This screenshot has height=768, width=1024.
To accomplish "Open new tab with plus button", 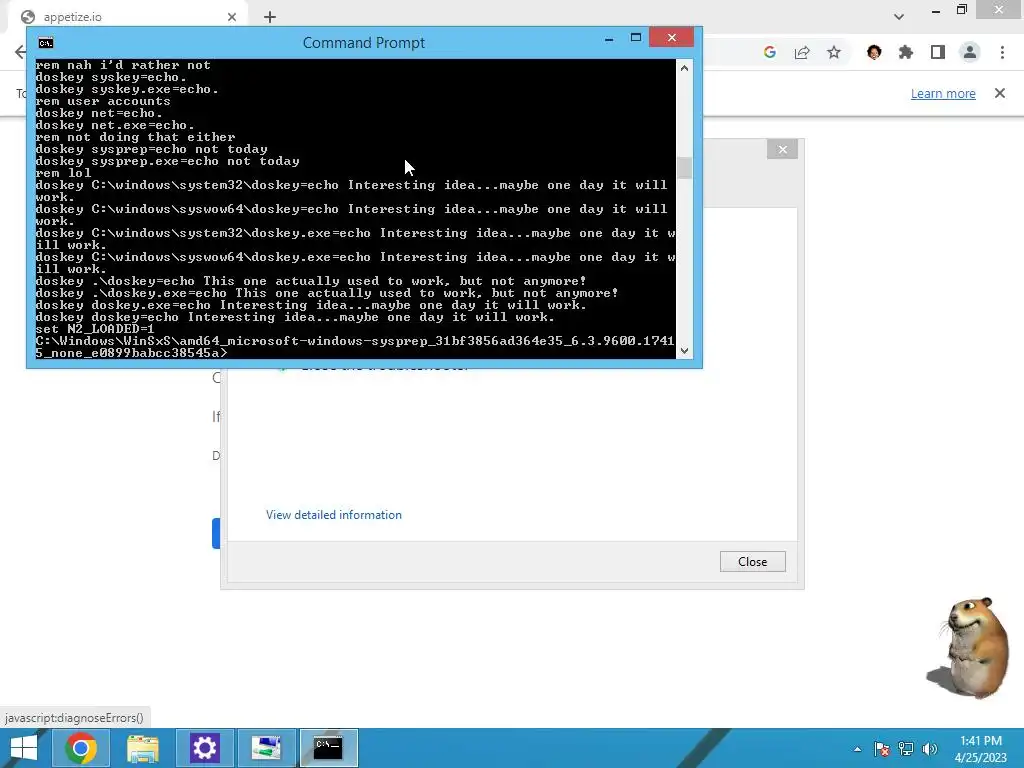I will pos(270,17).
